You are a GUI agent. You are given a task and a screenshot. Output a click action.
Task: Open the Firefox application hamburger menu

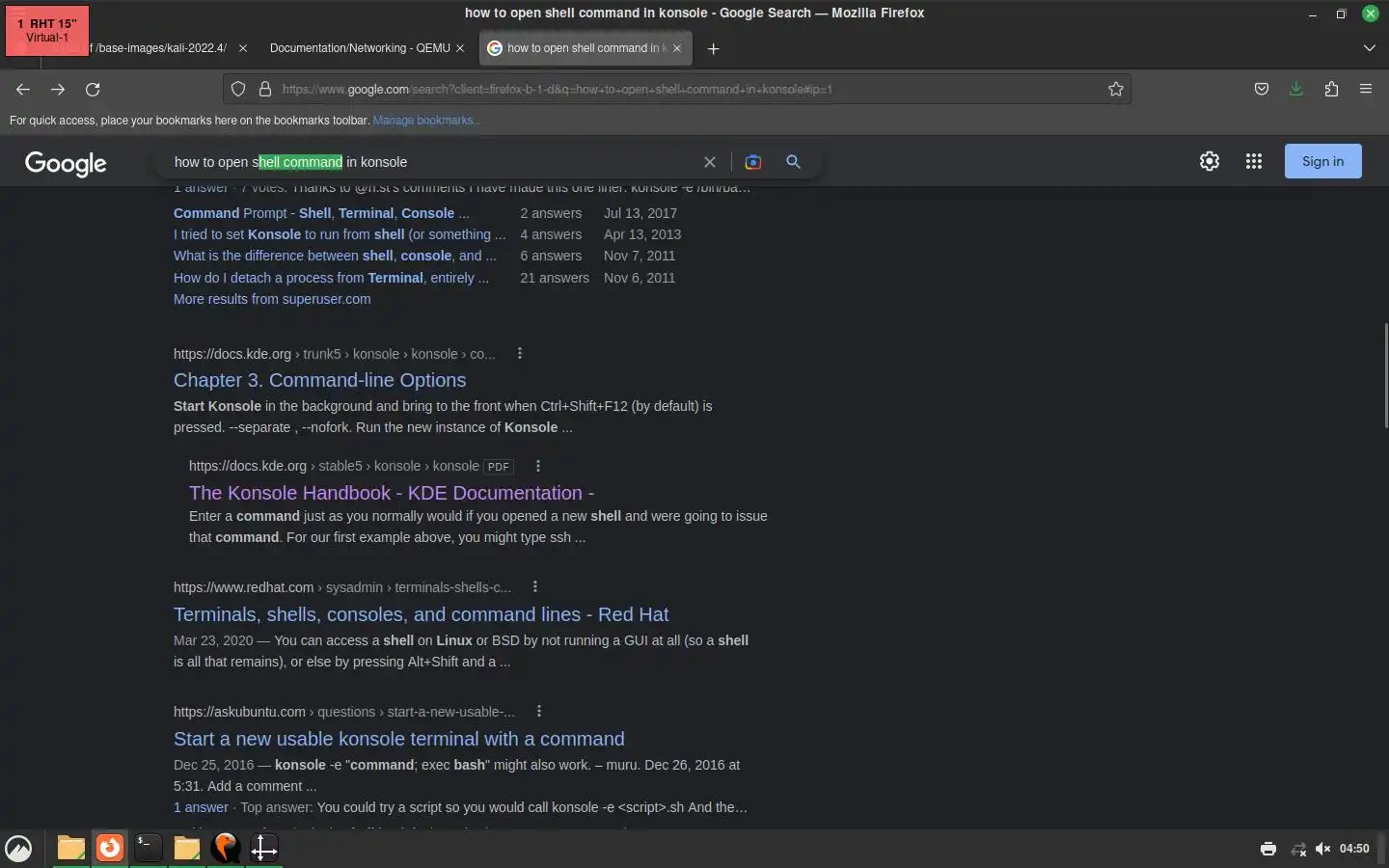(x=1366, y=89)
